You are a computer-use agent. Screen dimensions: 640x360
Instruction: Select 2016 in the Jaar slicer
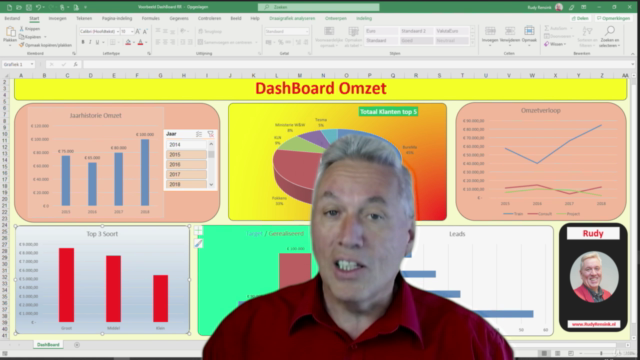click(186, 164)
